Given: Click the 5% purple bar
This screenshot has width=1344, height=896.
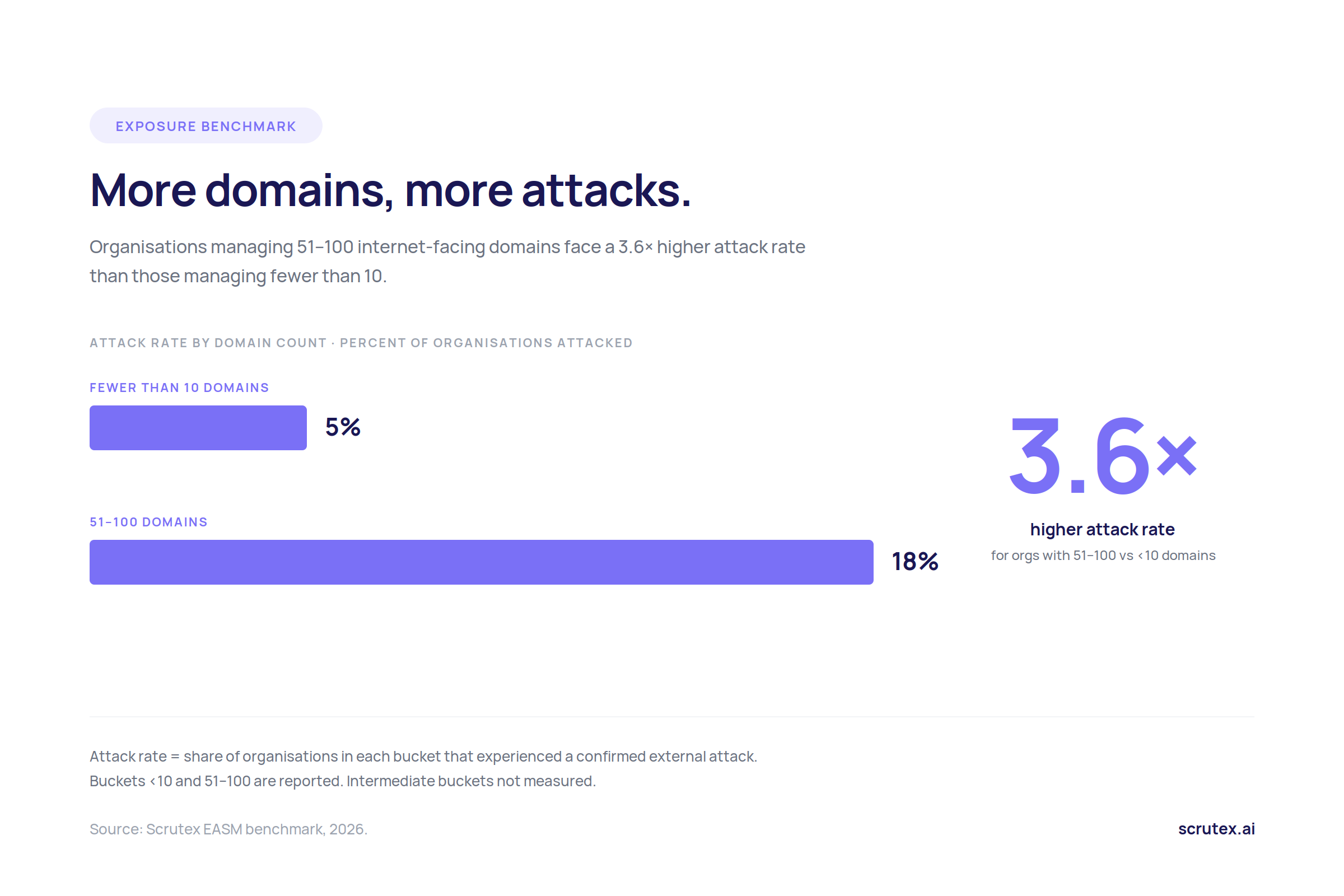Looking at the screenshot, I should tap(198, 428).
